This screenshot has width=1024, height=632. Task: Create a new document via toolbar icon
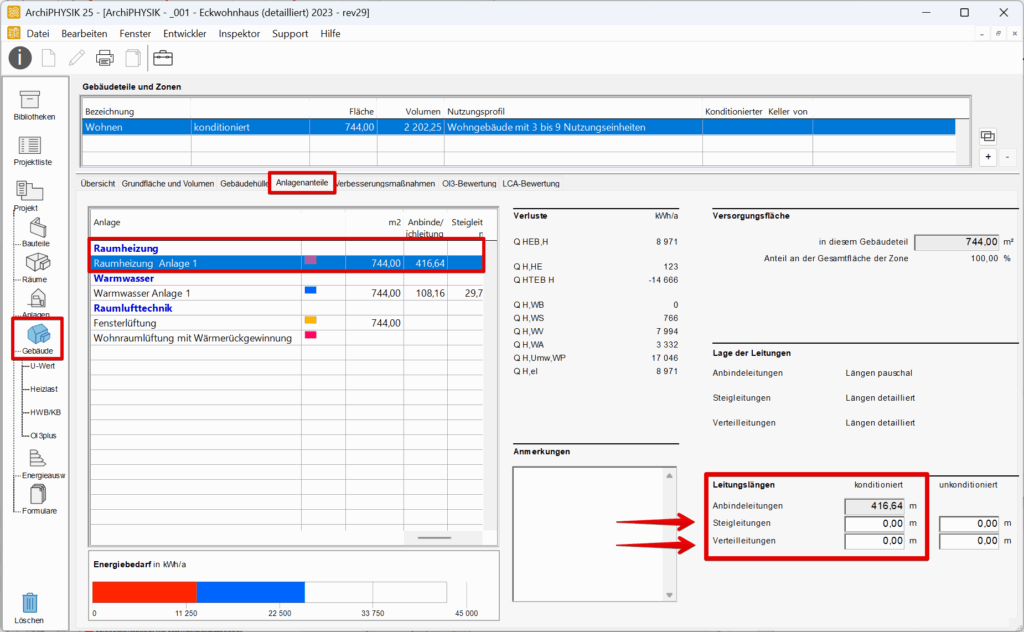click(49, 58)
